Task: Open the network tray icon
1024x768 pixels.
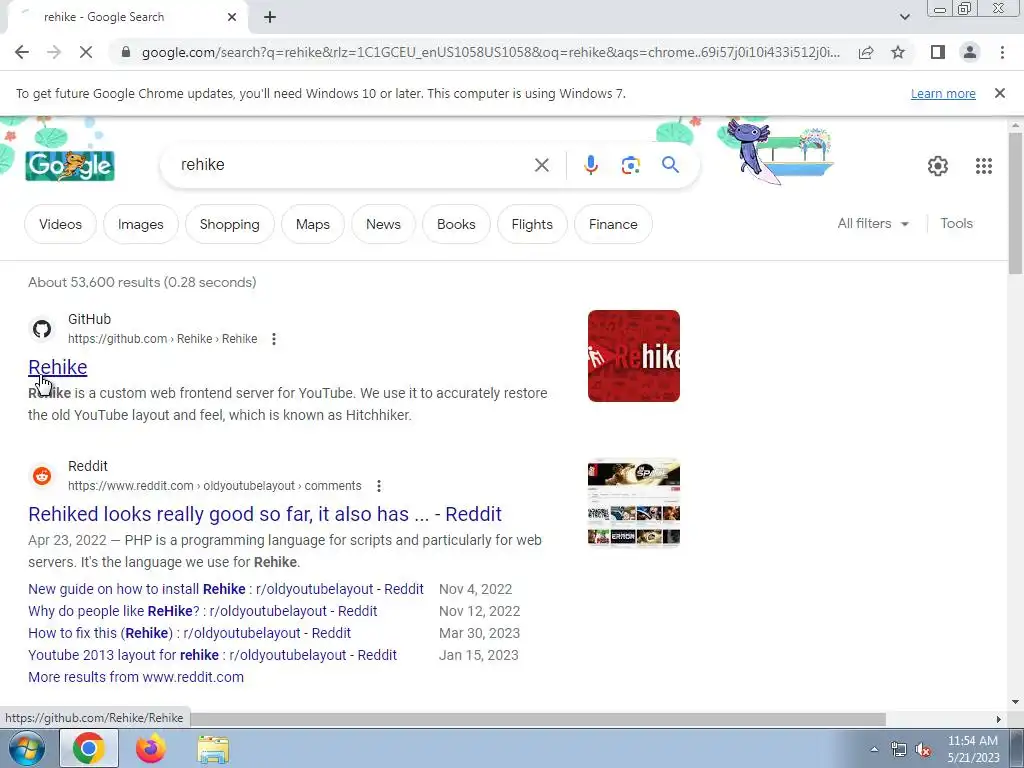Action: tap(899, 749)
